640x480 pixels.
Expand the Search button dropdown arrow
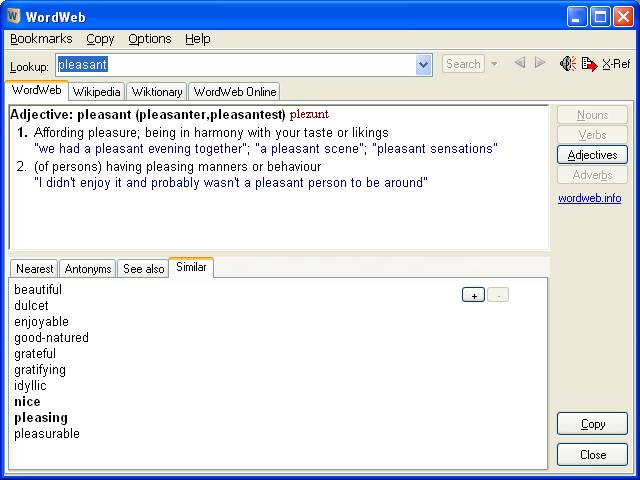(494, 64)
